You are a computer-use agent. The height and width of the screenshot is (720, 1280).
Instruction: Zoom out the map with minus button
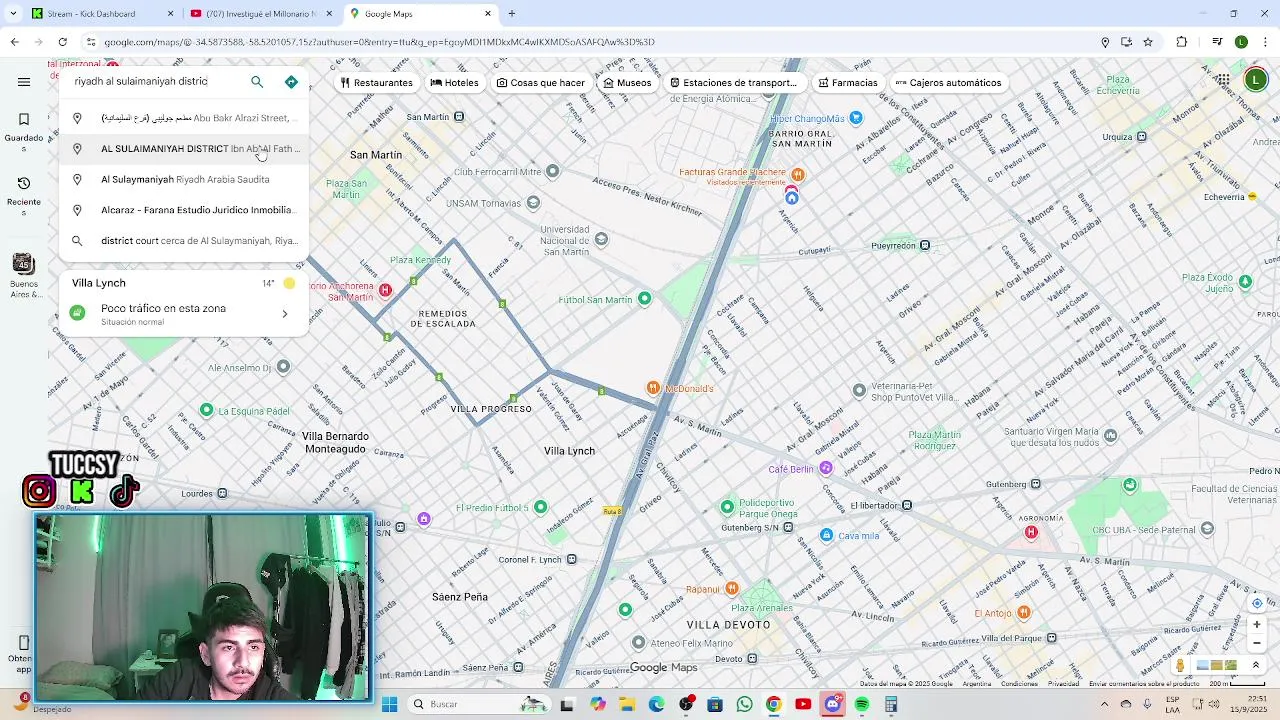click(1257, 643)
